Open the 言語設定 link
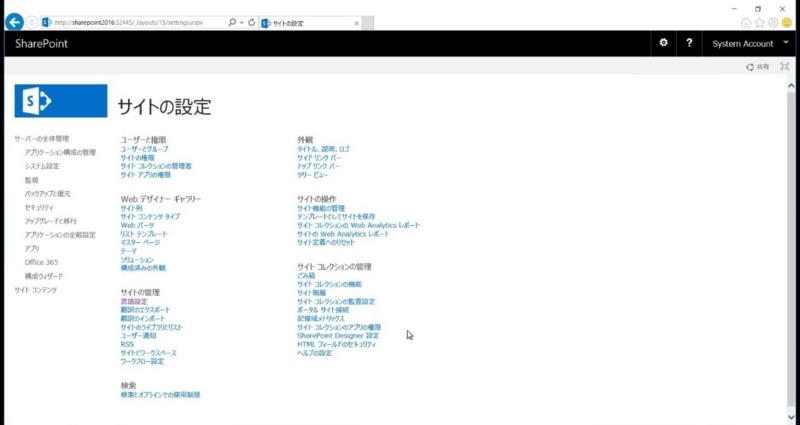Image resolution: width=800 pixels, height=425 pixels. (x=134, y=302)
